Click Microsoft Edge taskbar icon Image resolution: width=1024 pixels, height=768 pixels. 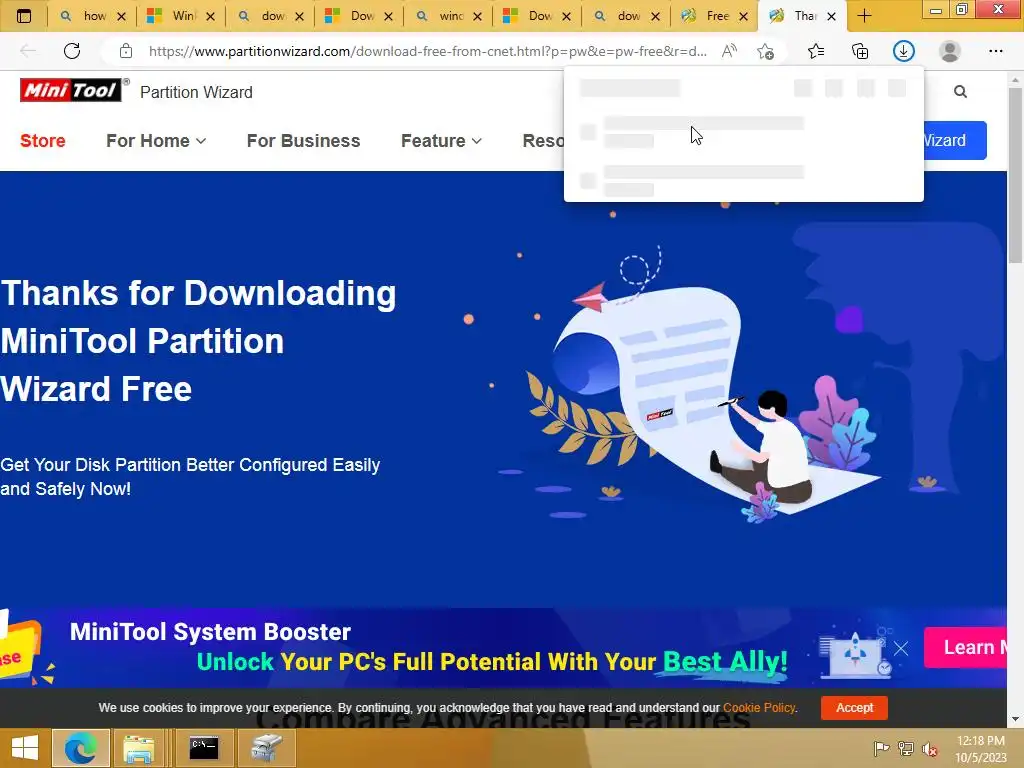(80, 748)
